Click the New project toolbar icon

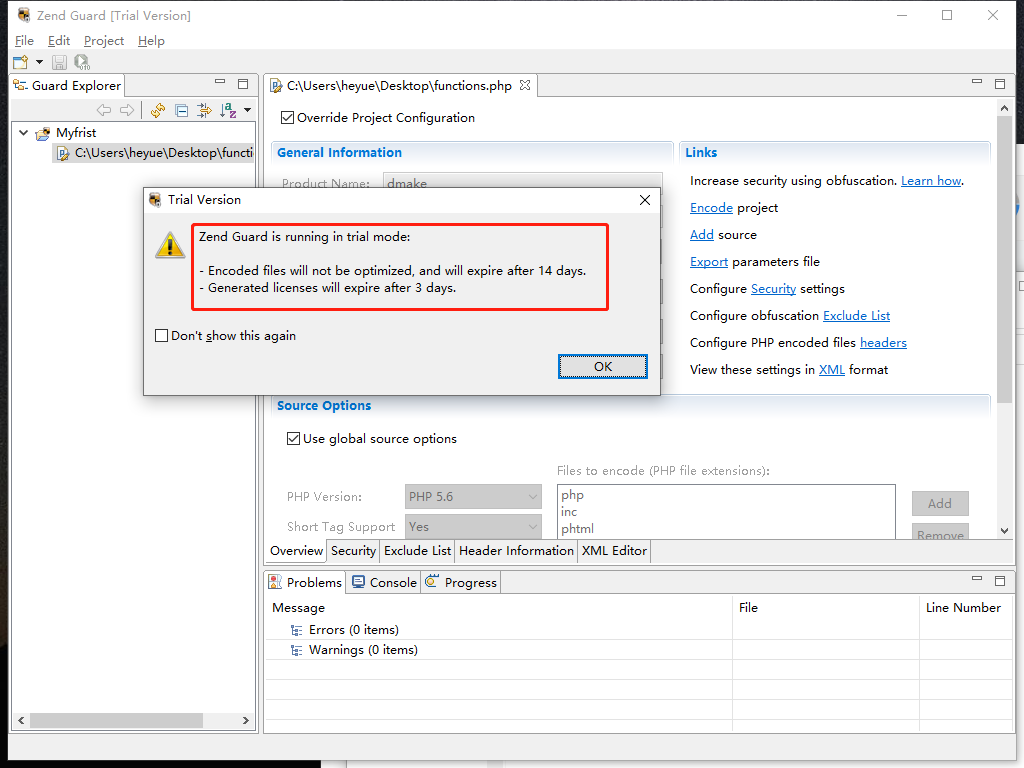[20, 62]
